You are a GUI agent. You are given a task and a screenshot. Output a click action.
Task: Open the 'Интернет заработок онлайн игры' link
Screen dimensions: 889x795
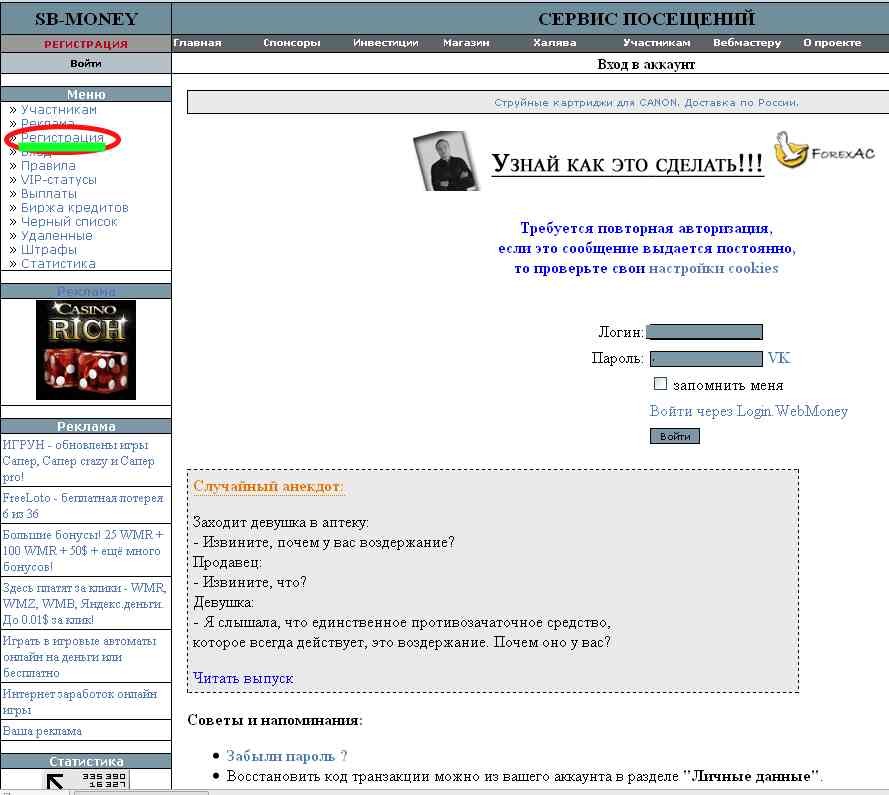[x=79, y=702]
